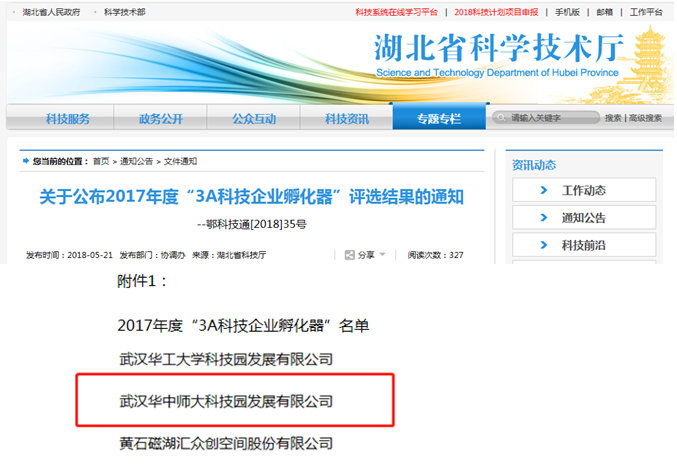Open the 科技系统在线学习平台 link
The height and width of the screenshot is (471, 677).
[x=396, y=12]
